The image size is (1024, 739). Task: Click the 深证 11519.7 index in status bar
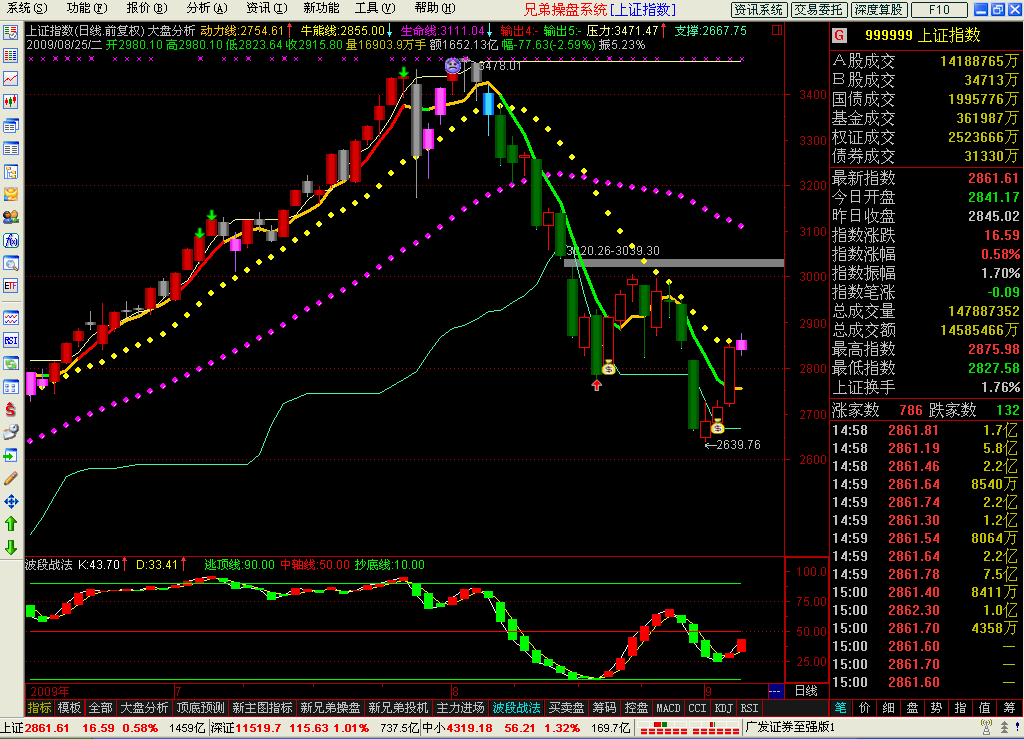(246, 728)
